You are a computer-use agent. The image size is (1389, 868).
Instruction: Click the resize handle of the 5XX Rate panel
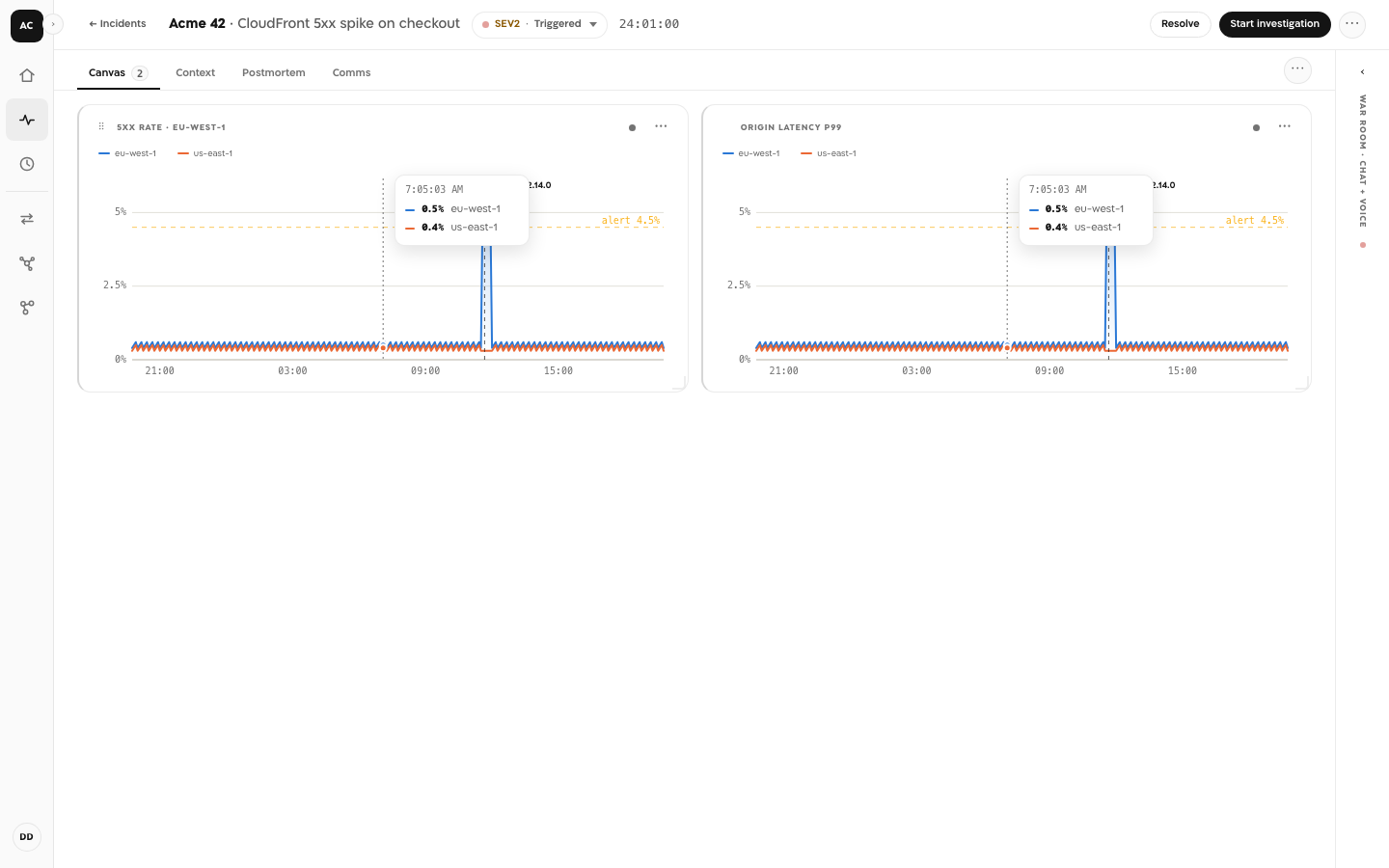[679, 383]
